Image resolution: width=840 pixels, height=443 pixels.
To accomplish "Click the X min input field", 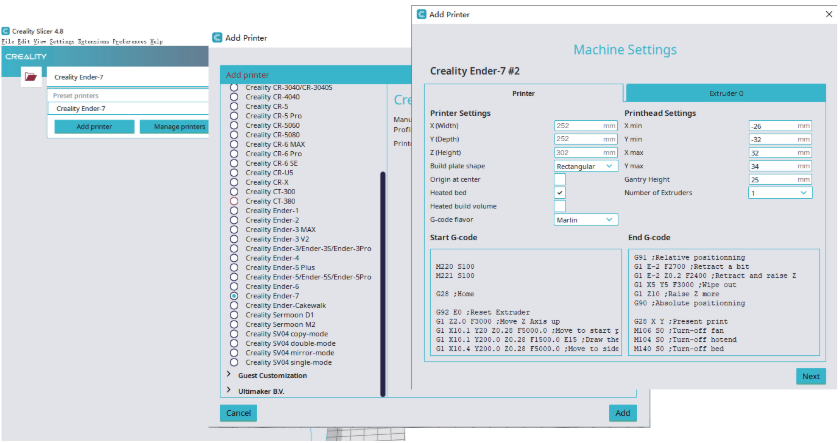I will pos(780,126).
